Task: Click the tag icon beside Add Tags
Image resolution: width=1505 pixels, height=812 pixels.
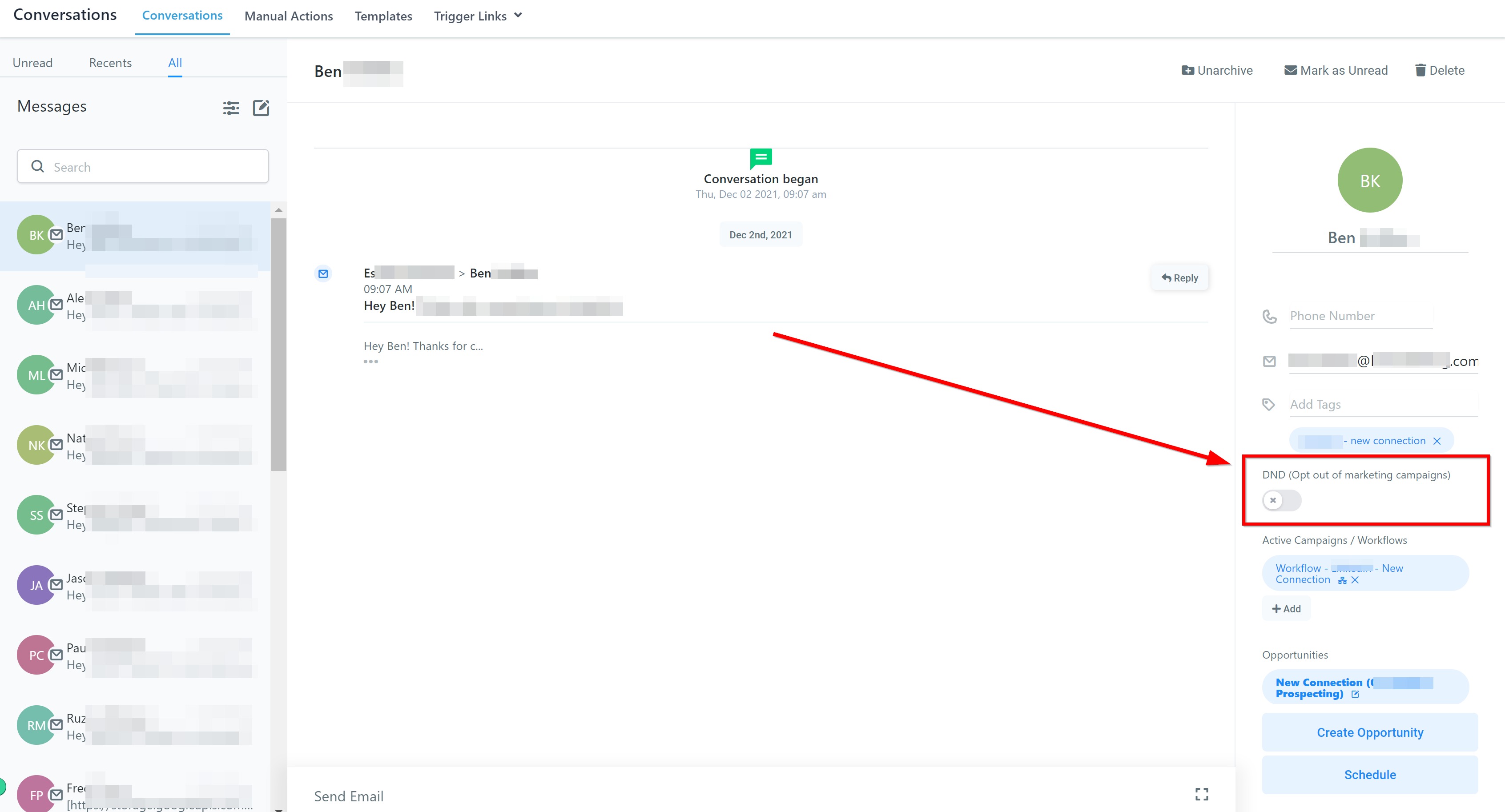Action: tap(1268, 404)
